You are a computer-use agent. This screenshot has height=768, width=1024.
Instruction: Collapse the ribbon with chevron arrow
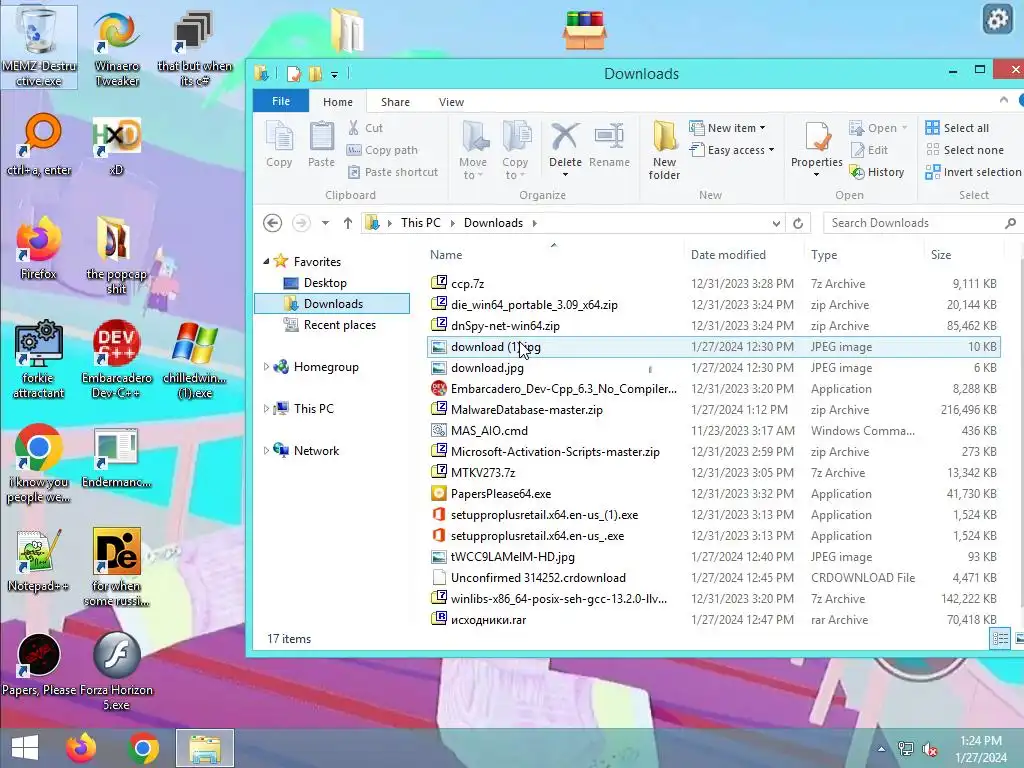[x=1004, y=100]
